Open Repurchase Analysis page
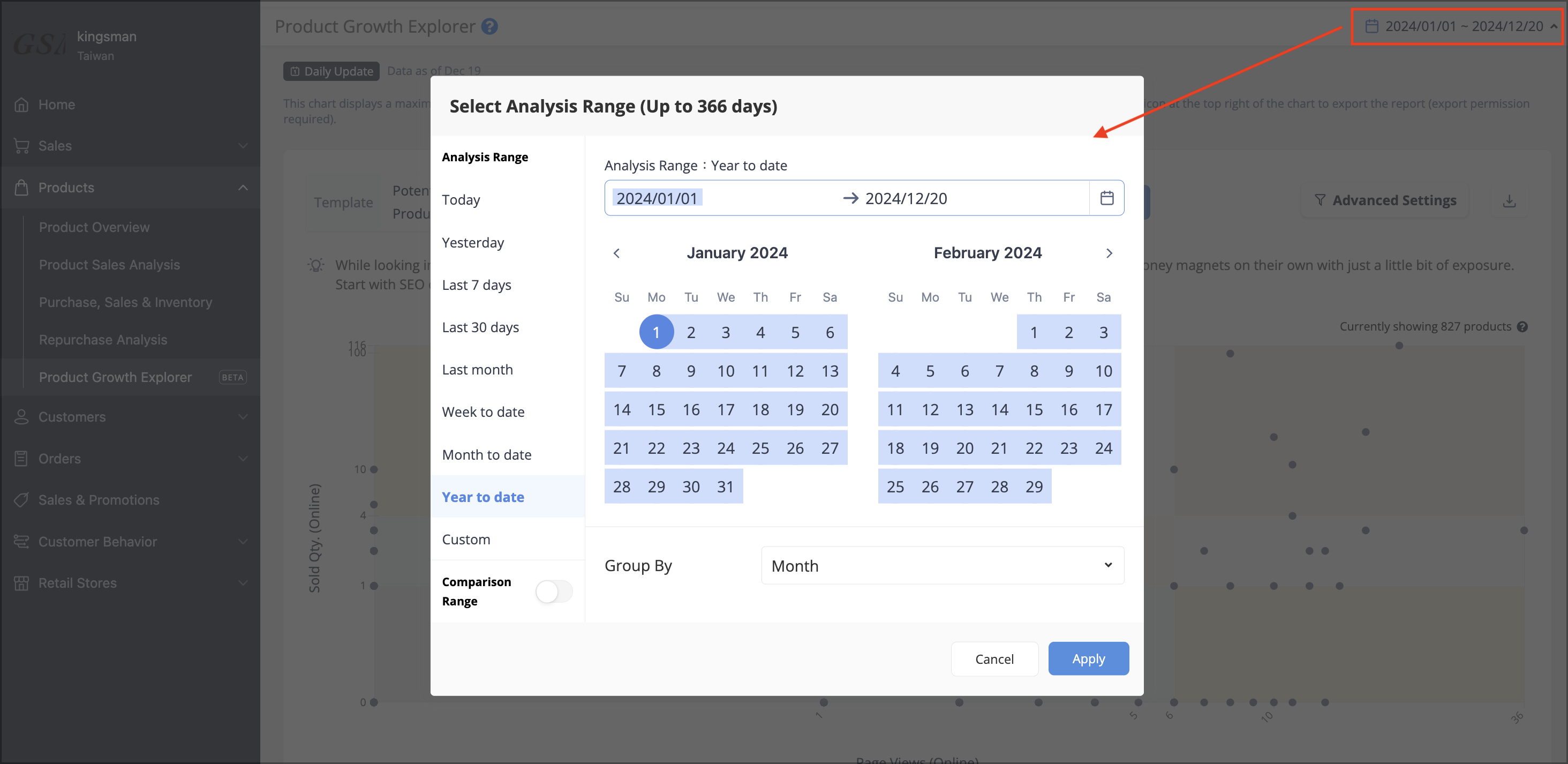 (103, 340)
